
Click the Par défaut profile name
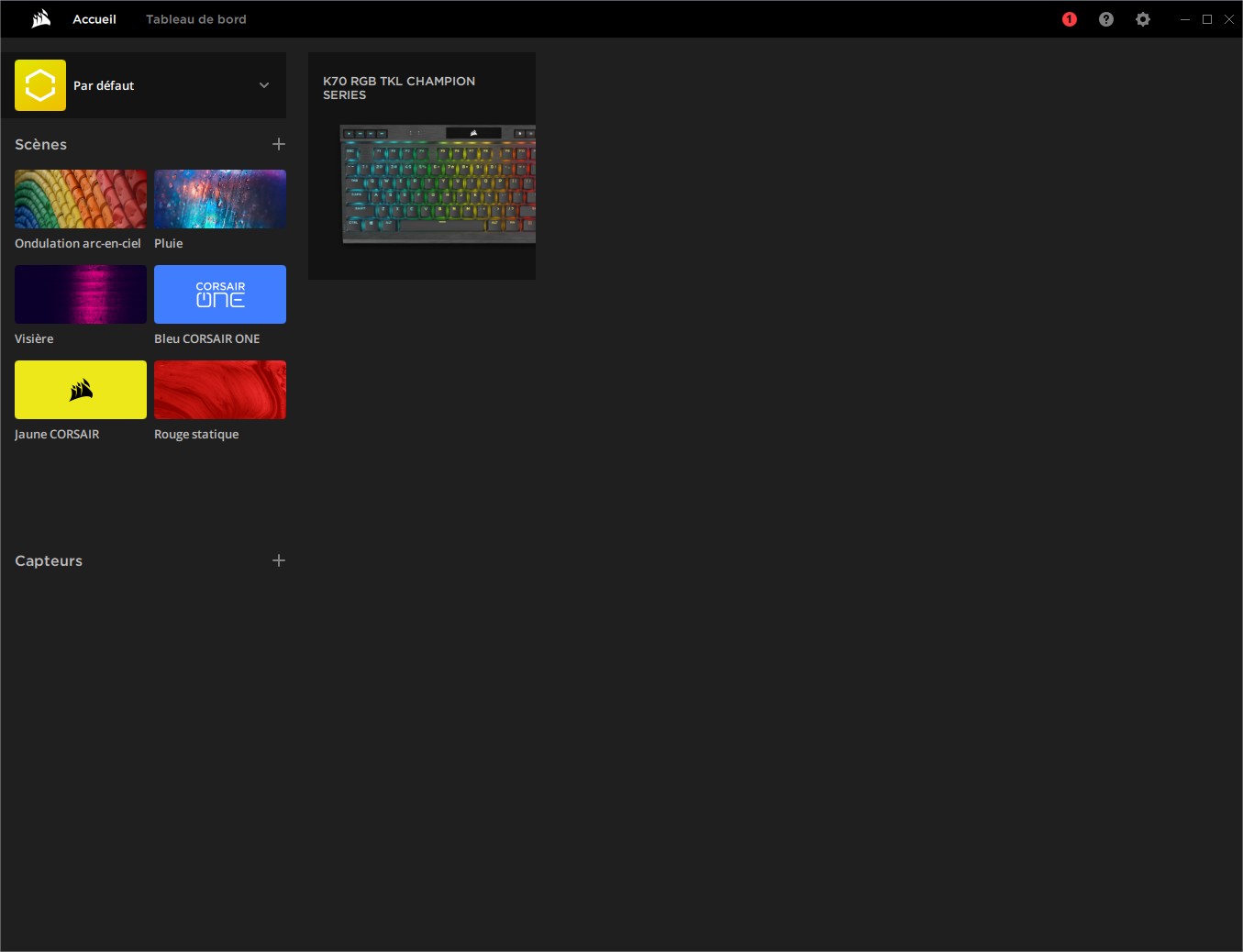coord(104,85)
